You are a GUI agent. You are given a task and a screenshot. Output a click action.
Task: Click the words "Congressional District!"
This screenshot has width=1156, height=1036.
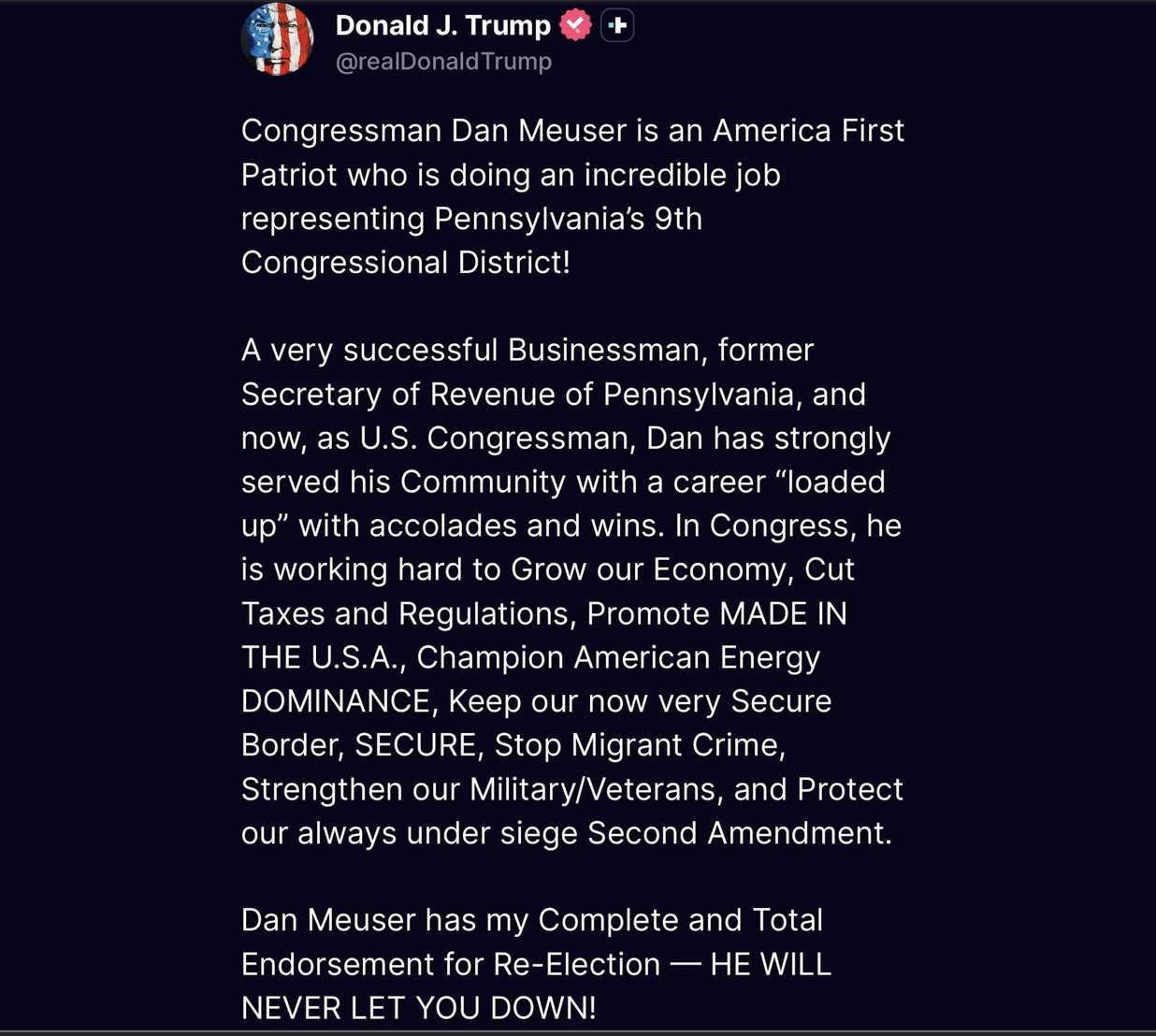click(x=405, y=263)
